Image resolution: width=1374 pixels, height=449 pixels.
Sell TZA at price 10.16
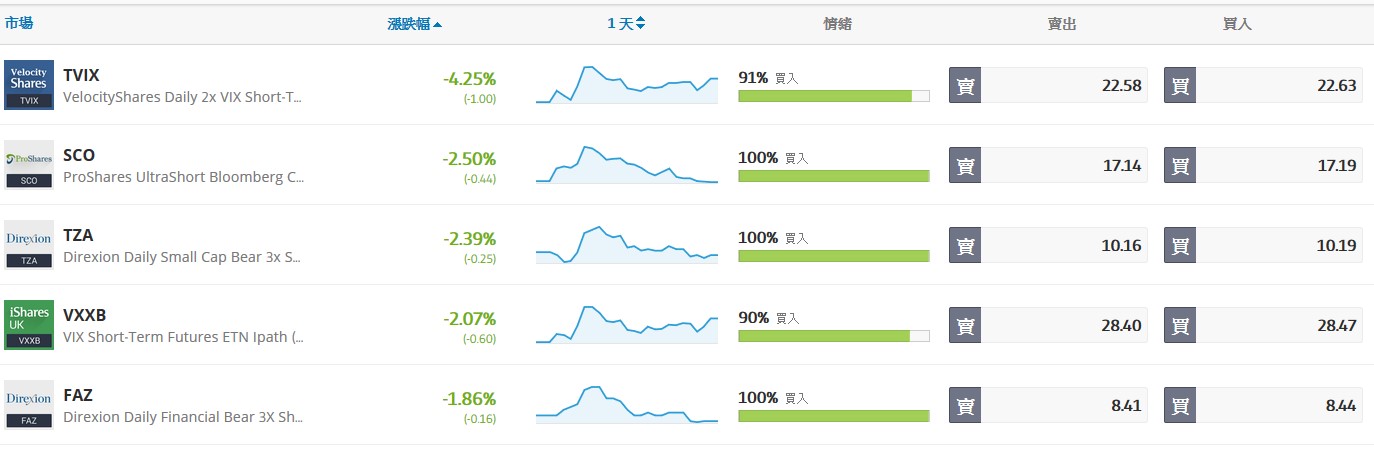click(x=1048, y=245)
